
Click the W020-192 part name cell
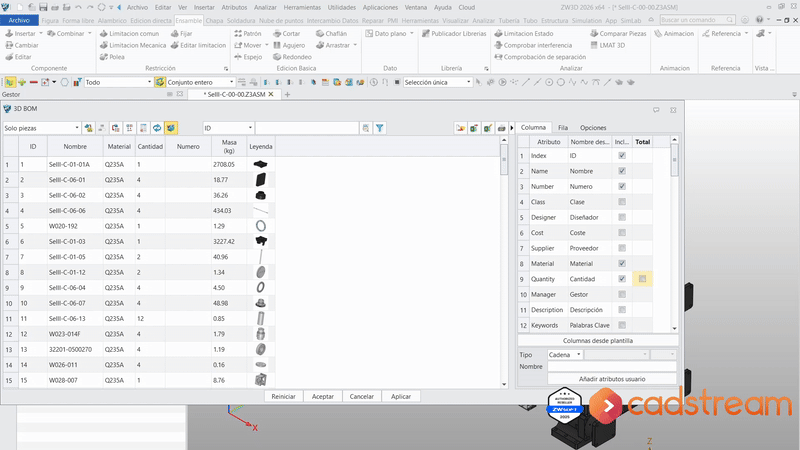(75, 226)
